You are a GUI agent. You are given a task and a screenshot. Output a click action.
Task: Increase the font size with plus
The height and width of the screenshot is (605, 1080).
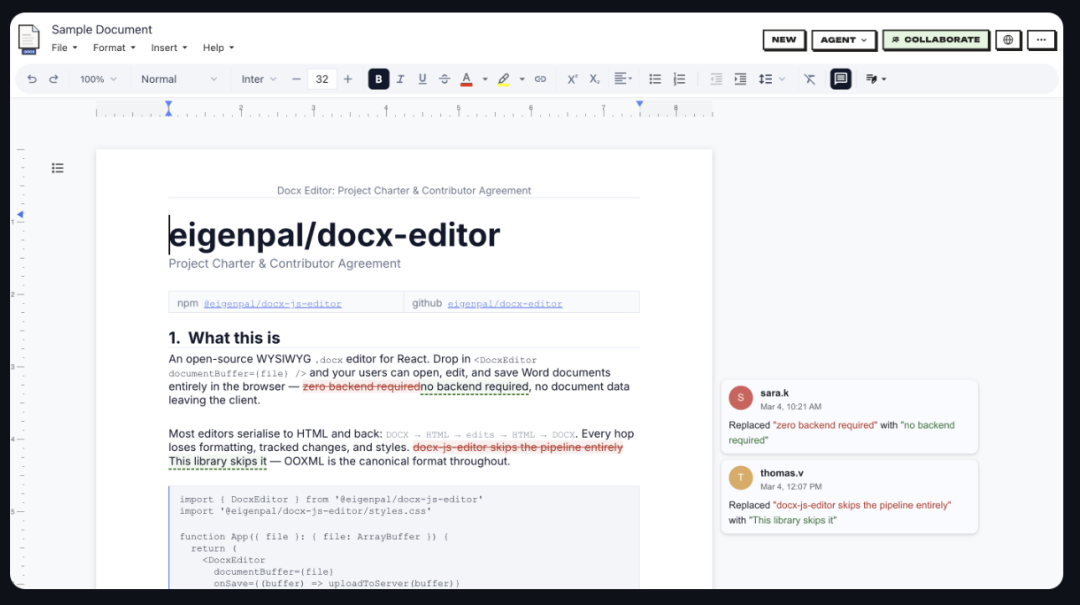348,79
